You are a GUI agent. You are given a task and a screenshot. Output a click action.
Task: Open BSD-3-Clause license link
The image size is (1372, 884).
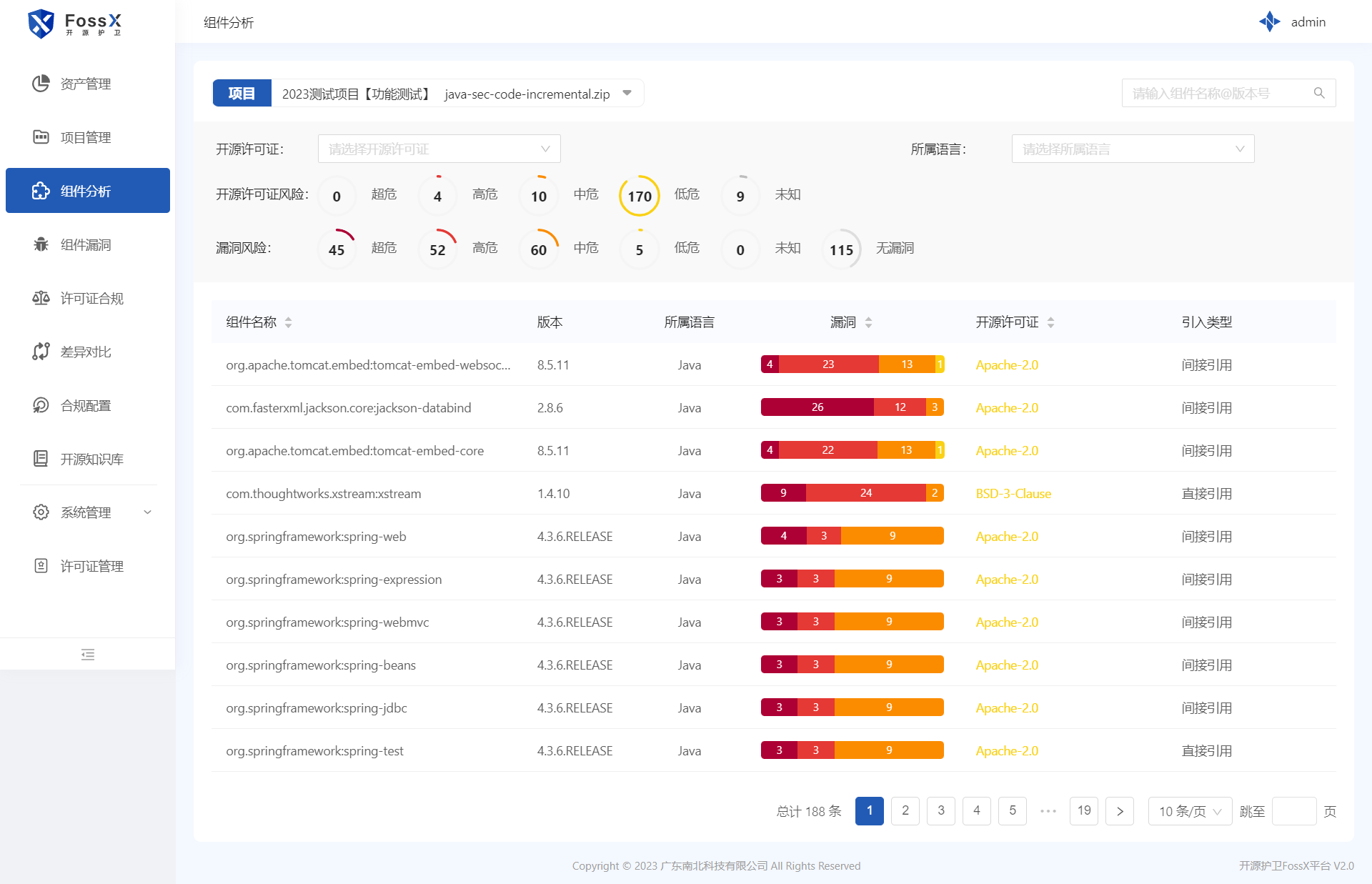point(1013,493)
